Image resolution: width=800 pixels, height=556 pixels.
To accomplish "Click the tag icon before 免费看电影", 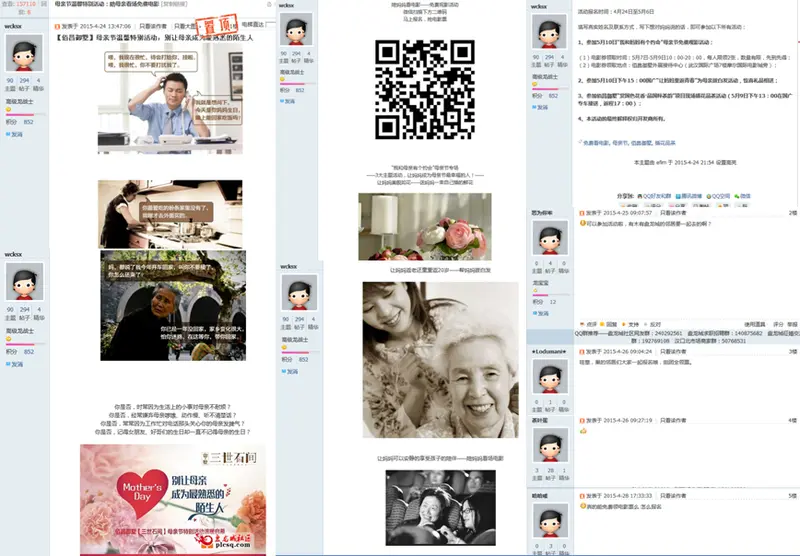I will click(580, 142).
